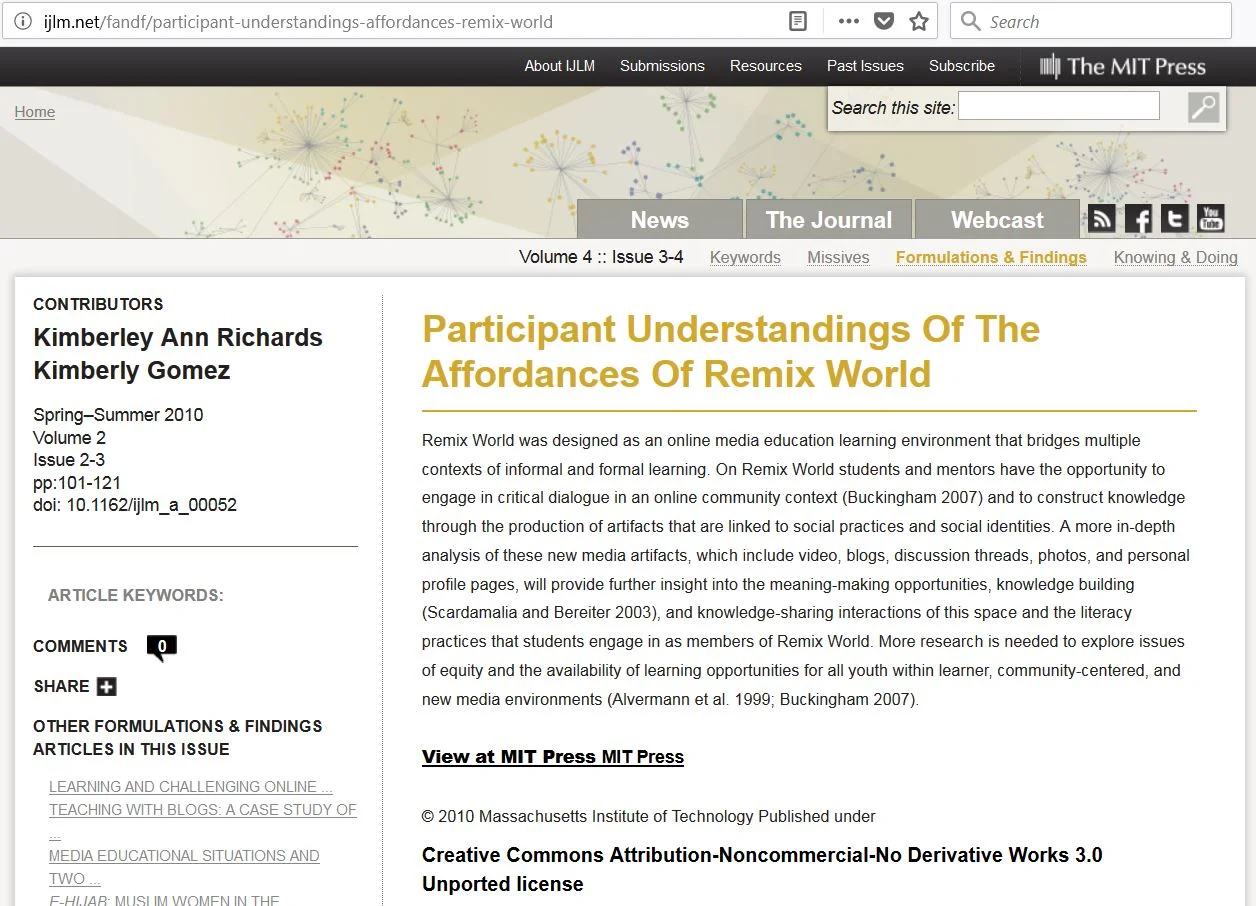Open the Past Issues menu

pos(864,66)
